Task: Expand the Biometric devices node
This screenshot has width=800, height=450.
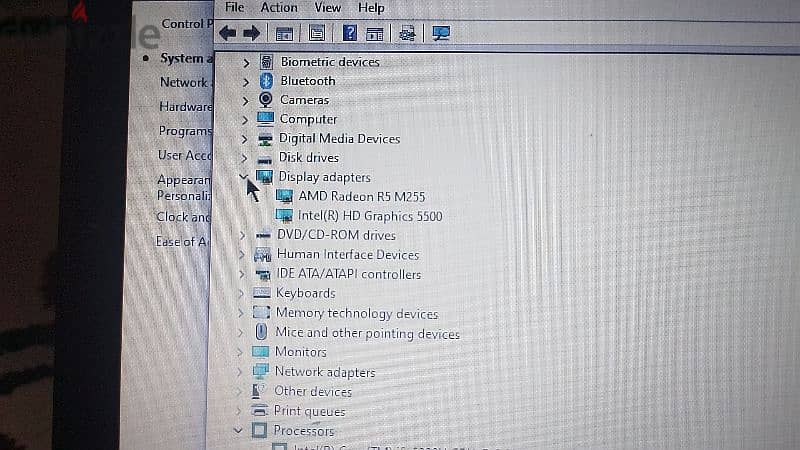Action: (x=246, y=63)
